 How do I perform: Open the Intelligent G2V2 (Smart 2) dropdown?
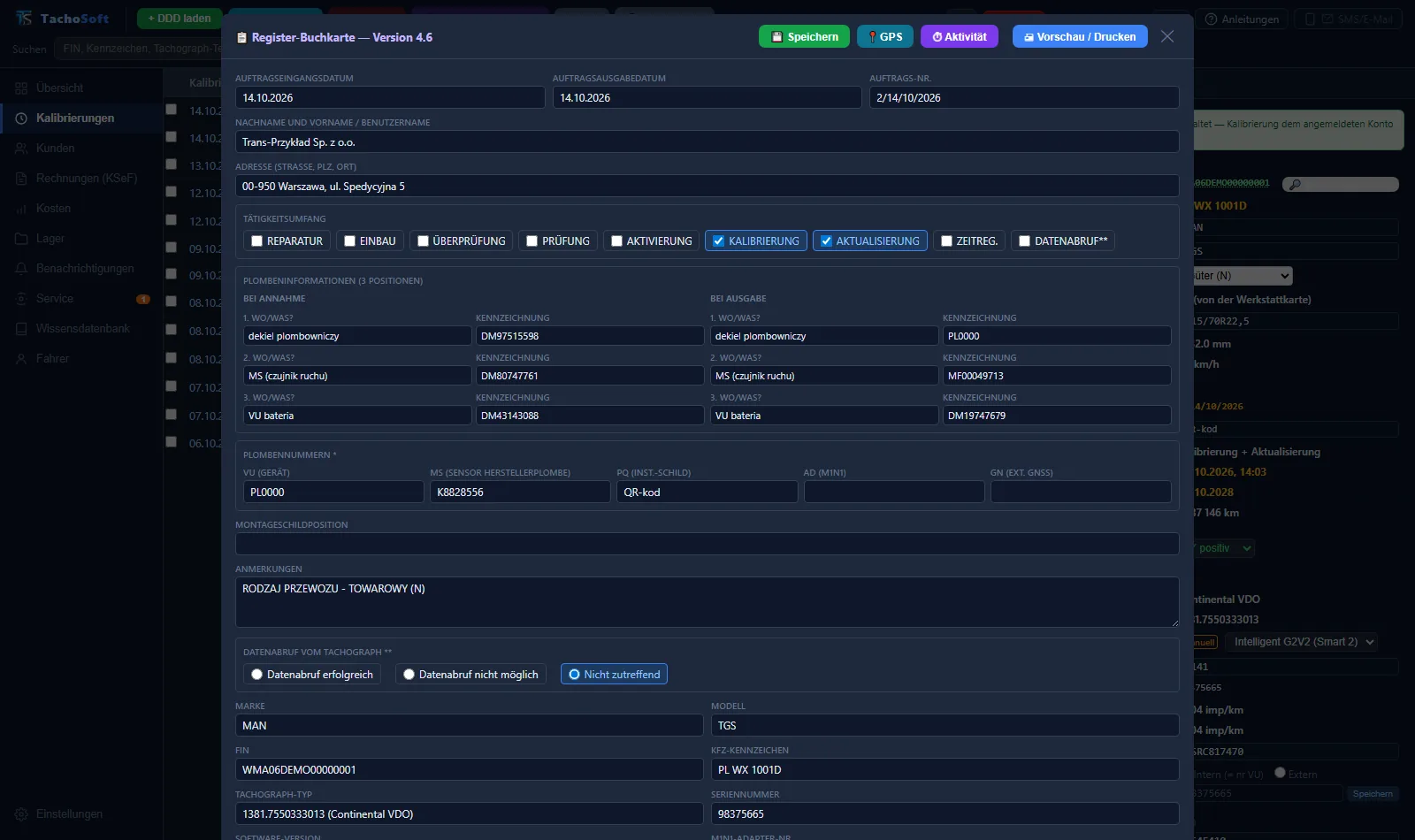[x=1303, y=642]
